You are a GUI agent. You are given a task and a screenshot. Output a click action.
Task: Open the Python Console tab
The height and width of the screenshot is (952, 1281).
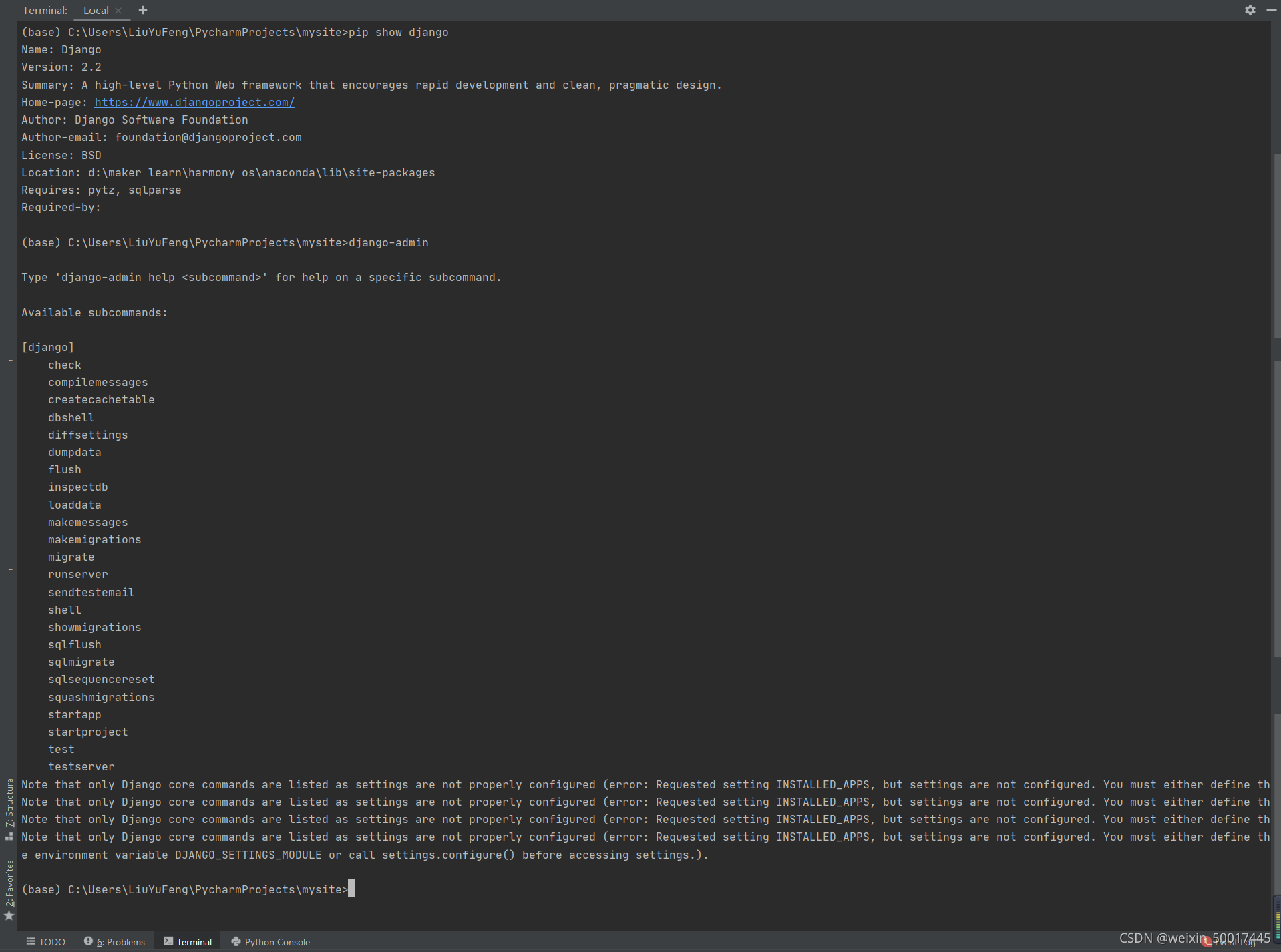(x=270, y=942)
